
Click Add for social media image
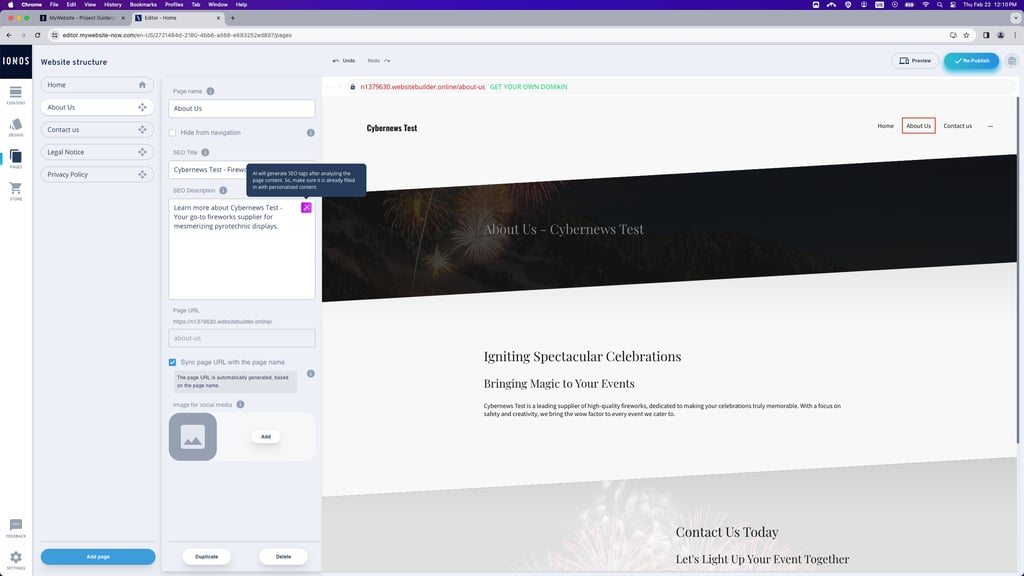(x=266, y=436)
